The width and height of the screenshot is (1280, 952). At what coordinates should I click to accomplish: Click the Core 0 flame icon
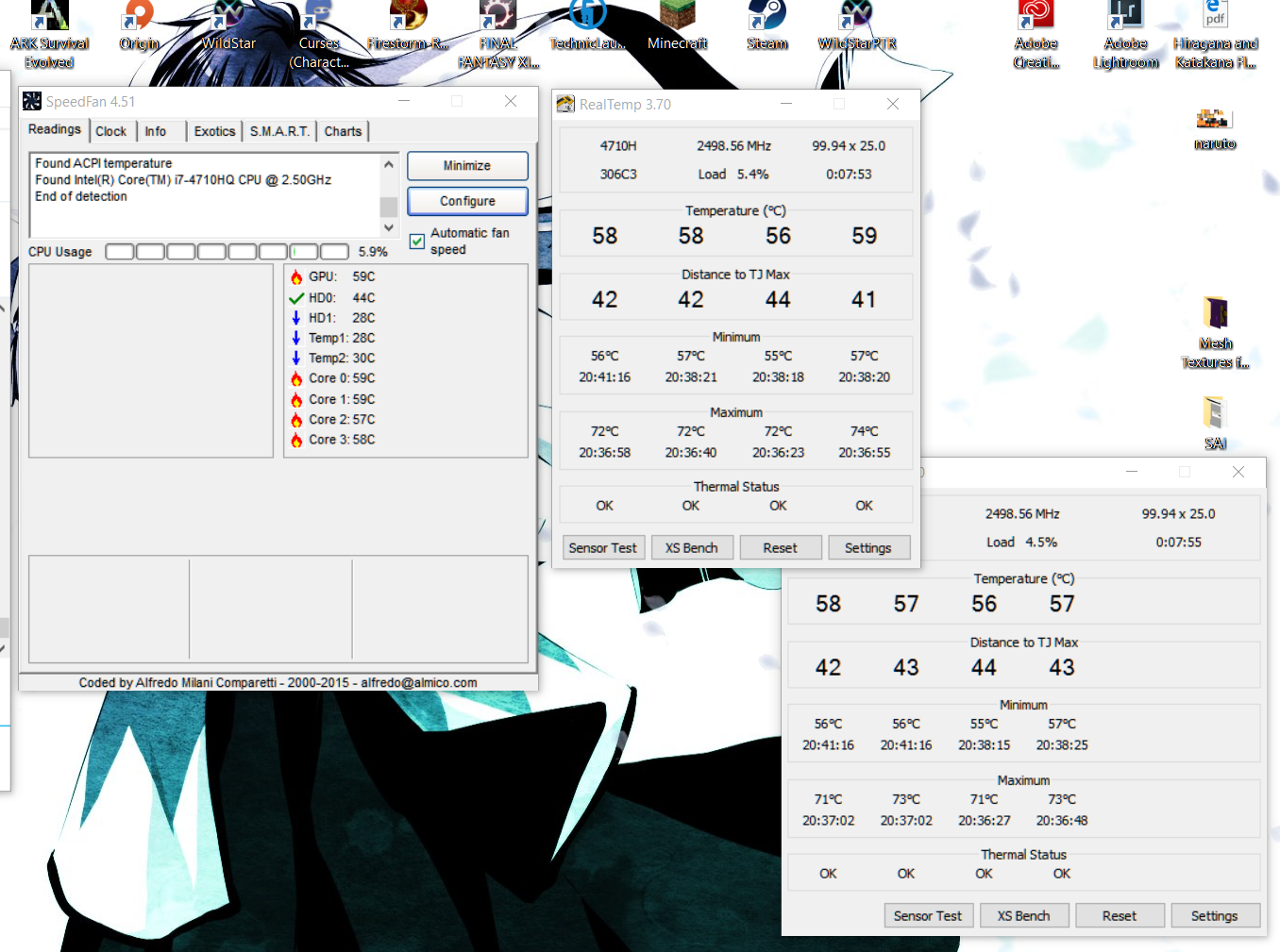[x=296, y=378]
